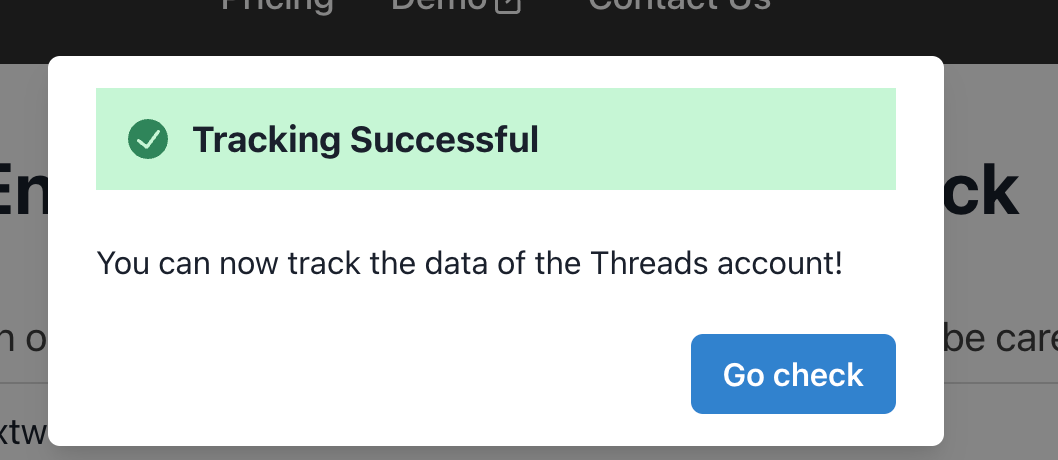Open the Pricing navigation item
Screen dimensions: 1058x460
pyautogui.click(x=277, y=5)
